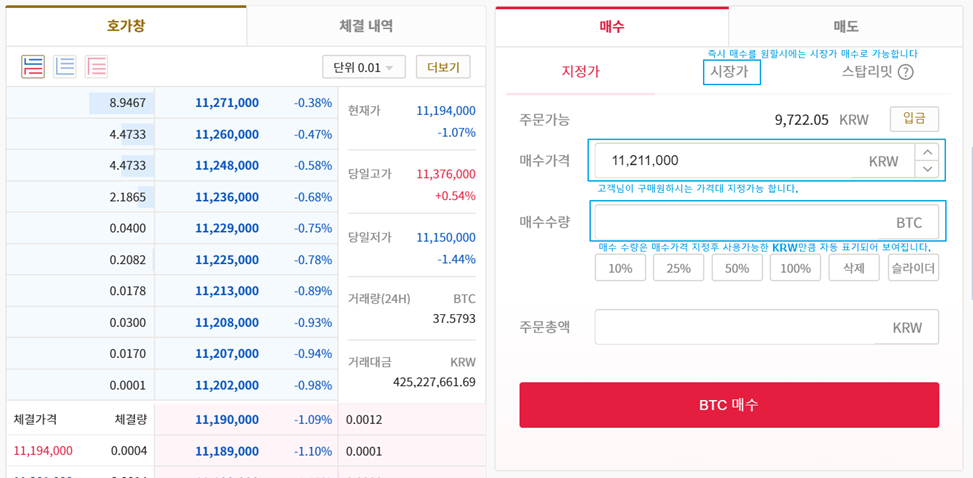
Task: Select the blue sell-only order book view icon
Action: (65, 66)
